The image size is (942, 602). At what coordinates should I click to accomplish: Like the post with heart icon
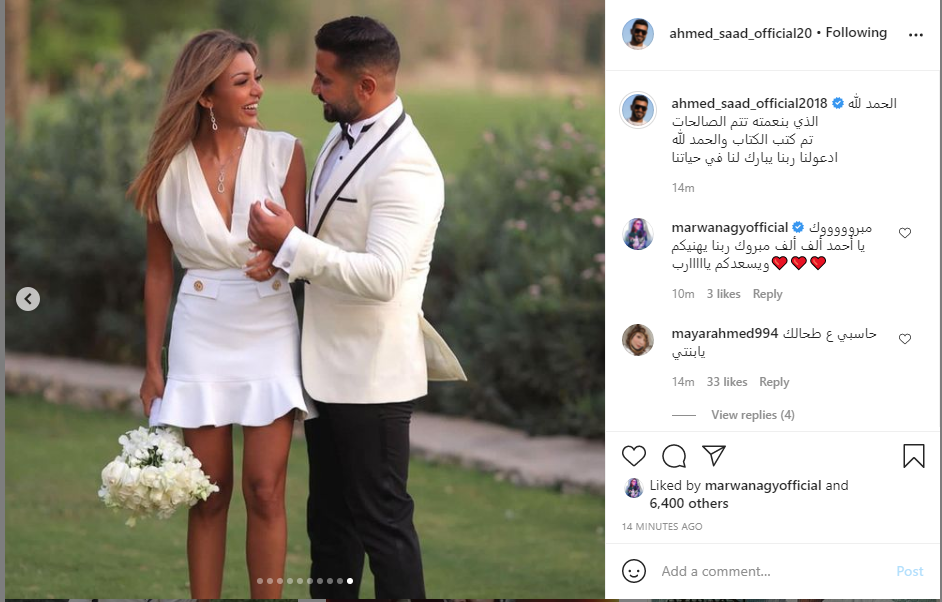click(633, 456)
